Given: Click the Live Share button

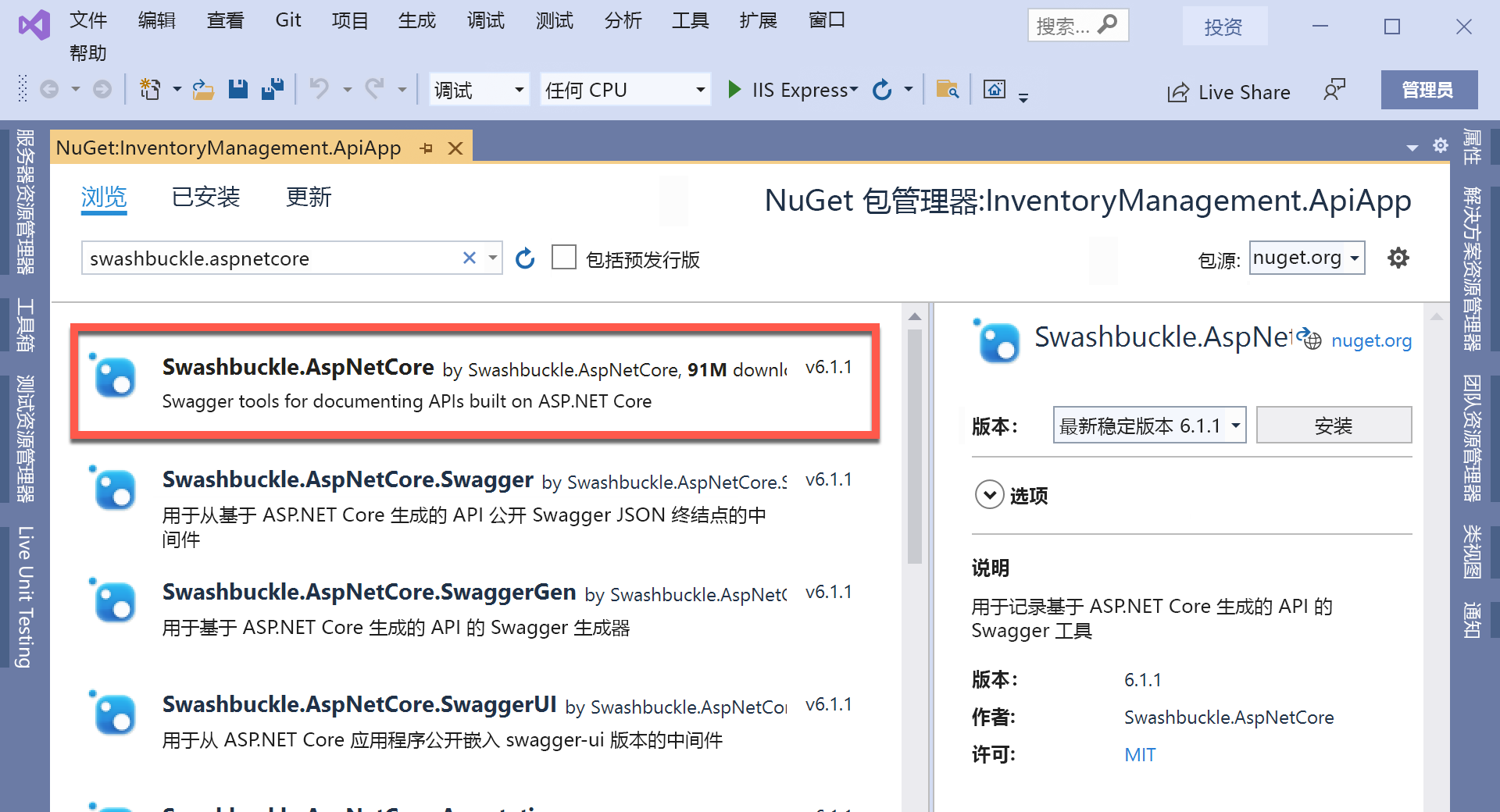Looking at the screenshot, I should (1229, 92).
